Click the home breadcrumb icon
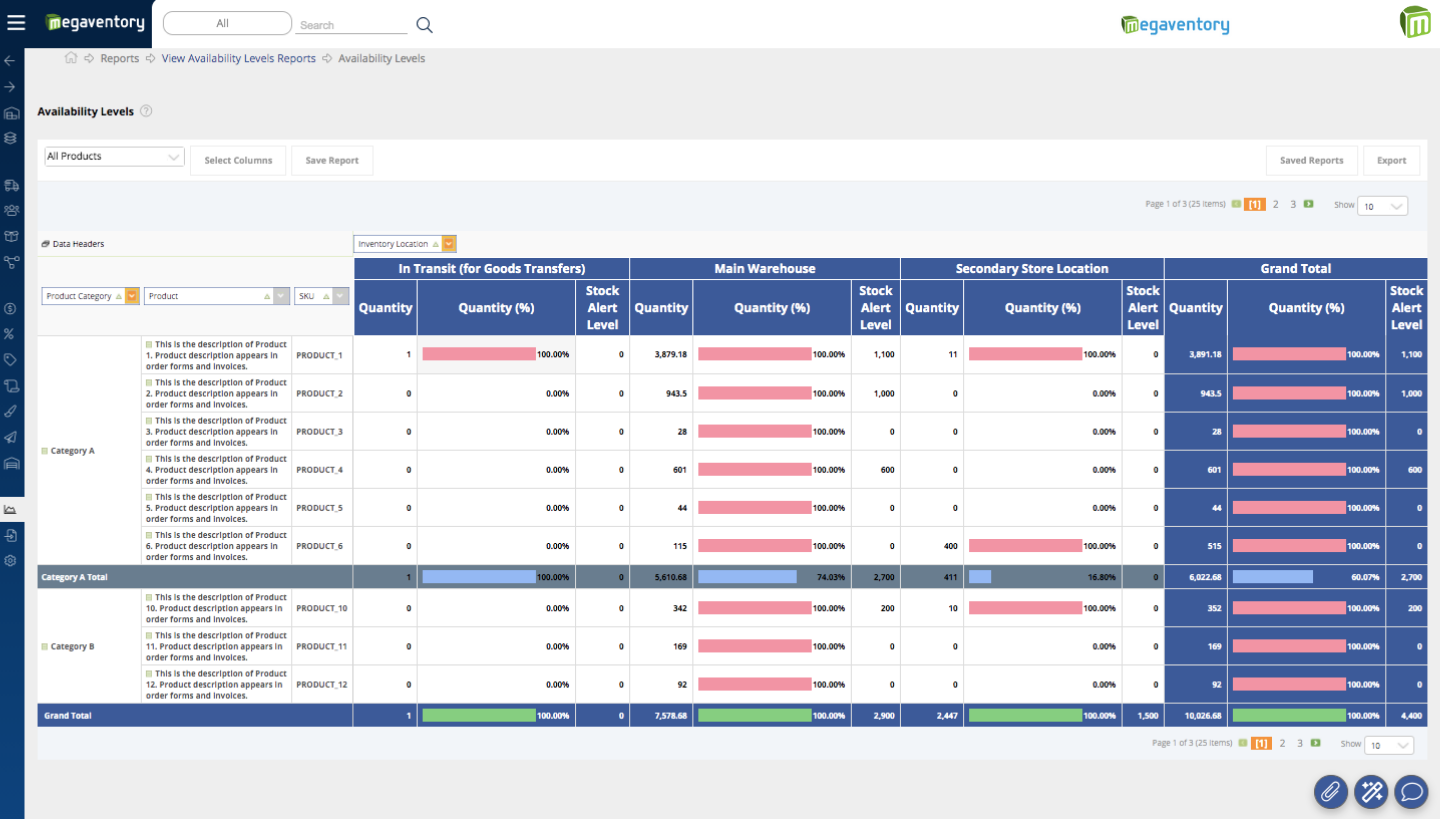This screenshot has height=819, width=1440. [x=71, y=58]
